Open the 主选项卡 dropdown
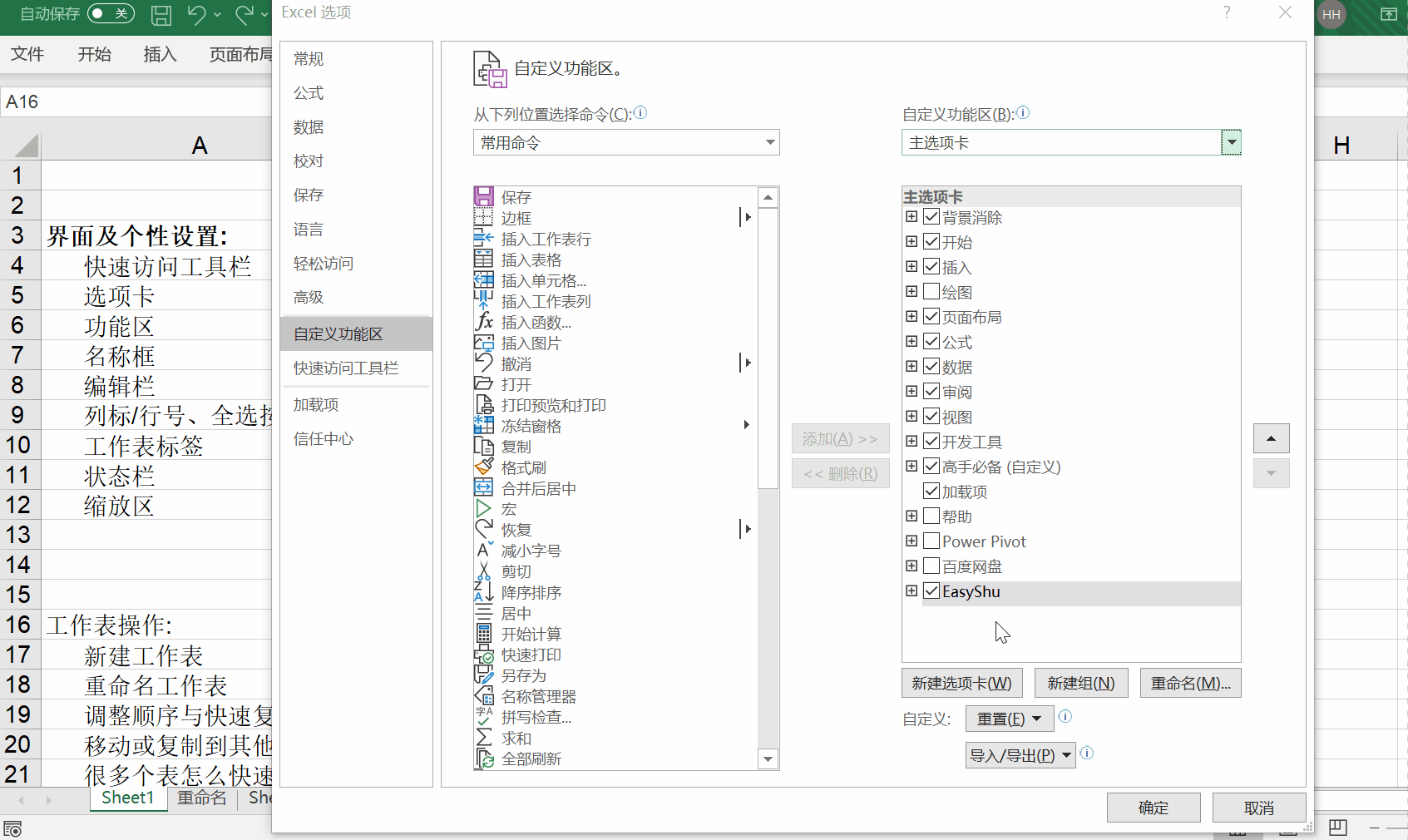 (x=1231, y=142)
